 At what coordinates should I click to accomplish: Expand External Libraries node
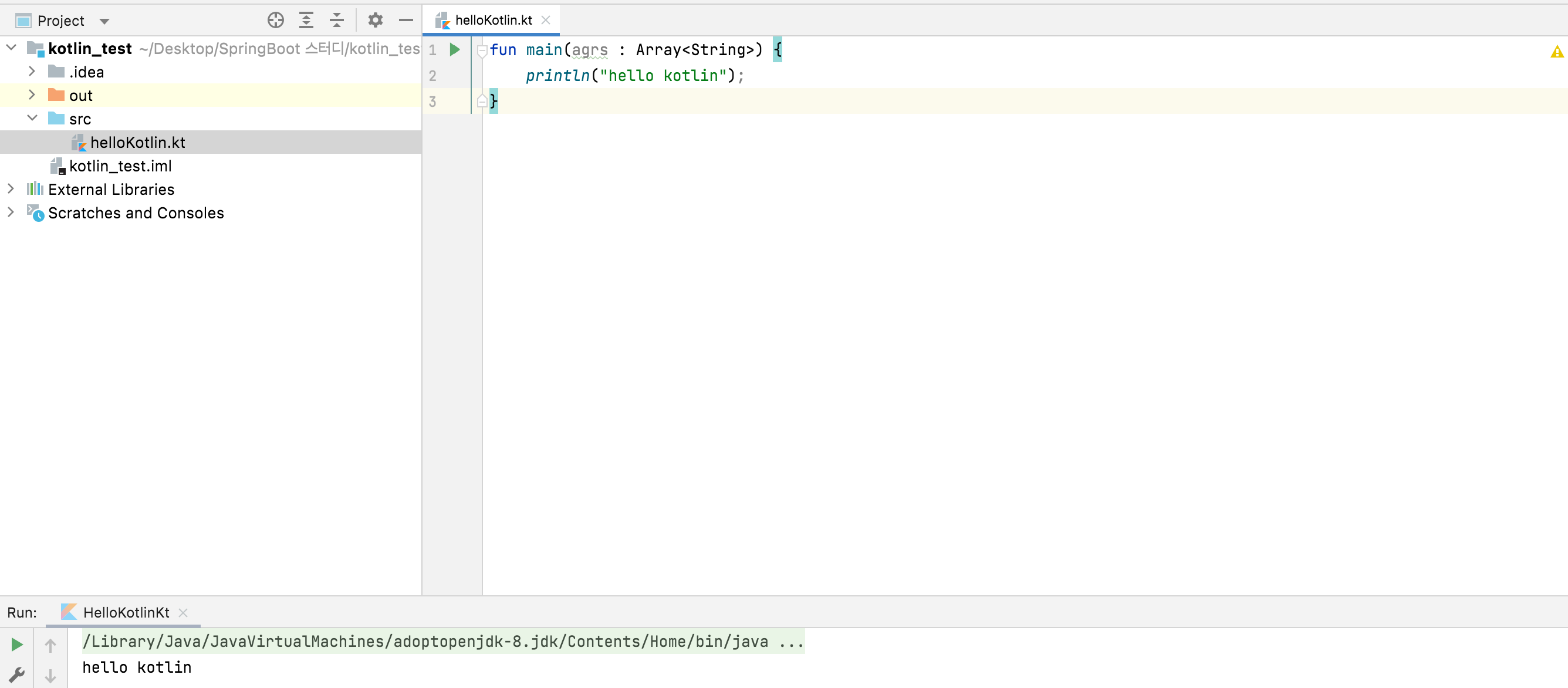[x=11, y=189]
